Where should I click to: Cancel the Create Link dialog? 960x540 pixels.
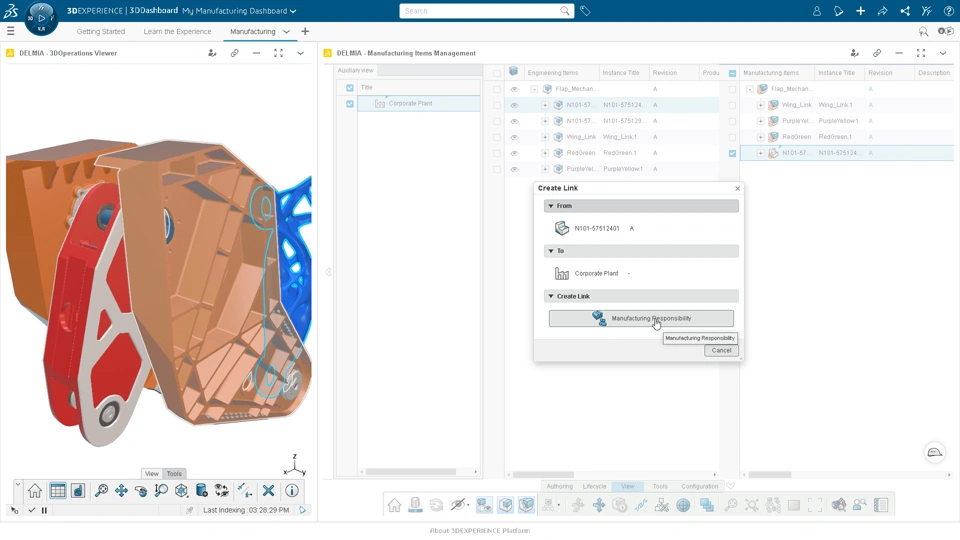click(721, 350)
